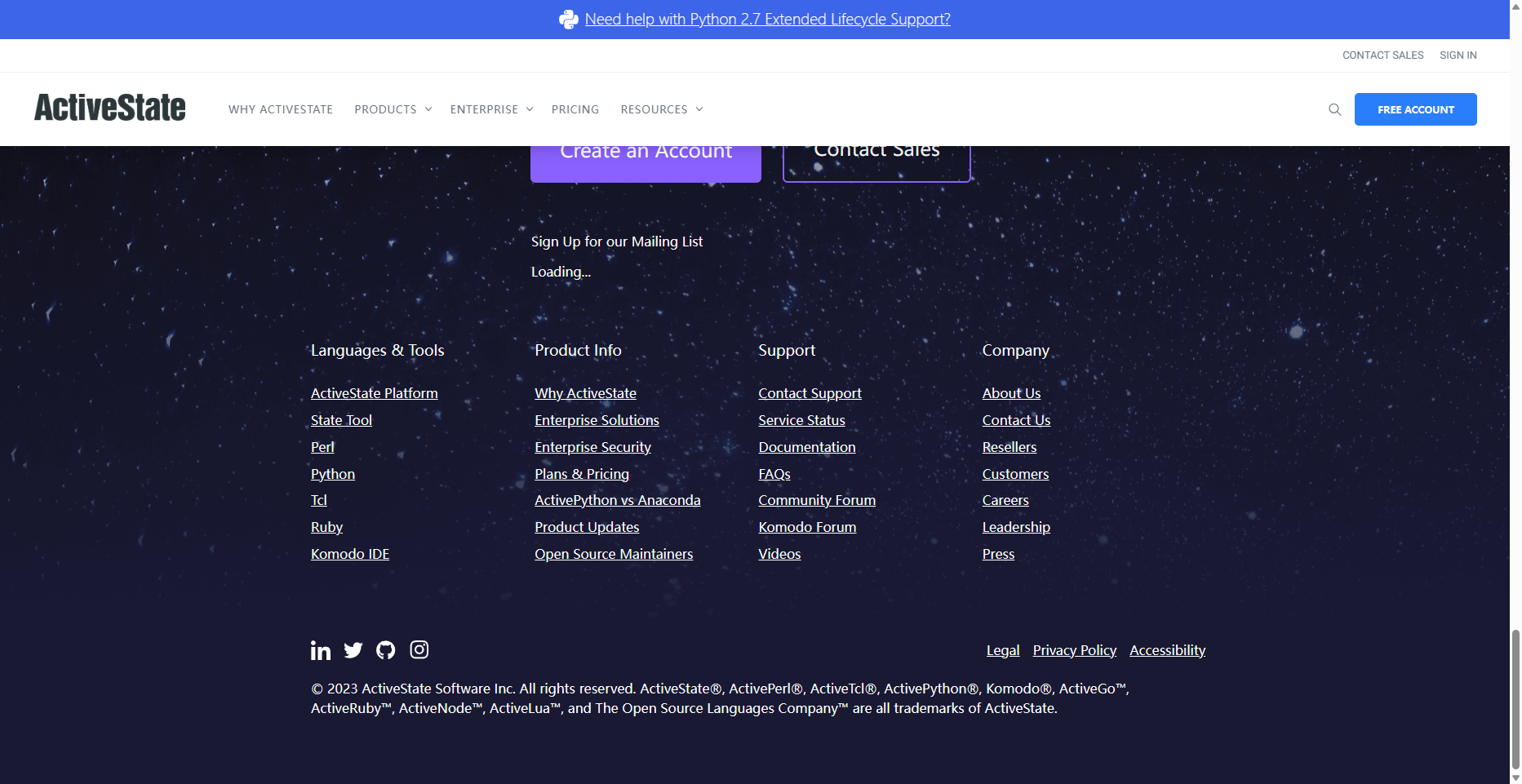The height and width of the screenshot is (784, 1522).
Task: Click the Python logo in top banner
Action: 569,20
